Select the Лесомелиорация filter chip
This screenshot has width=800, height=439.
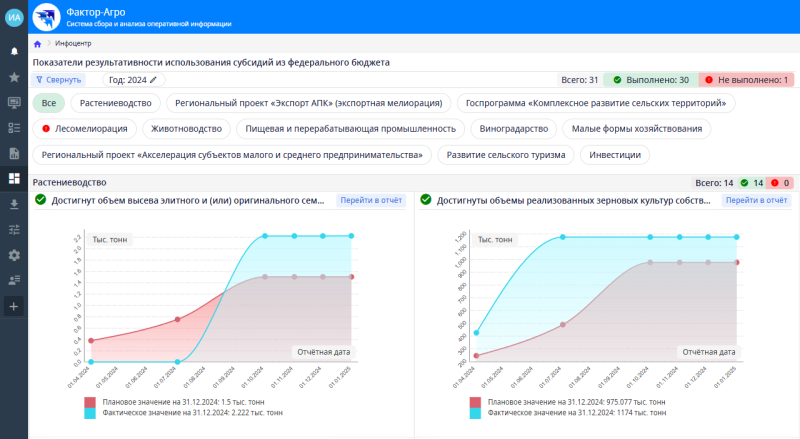(x=85, y=129)
